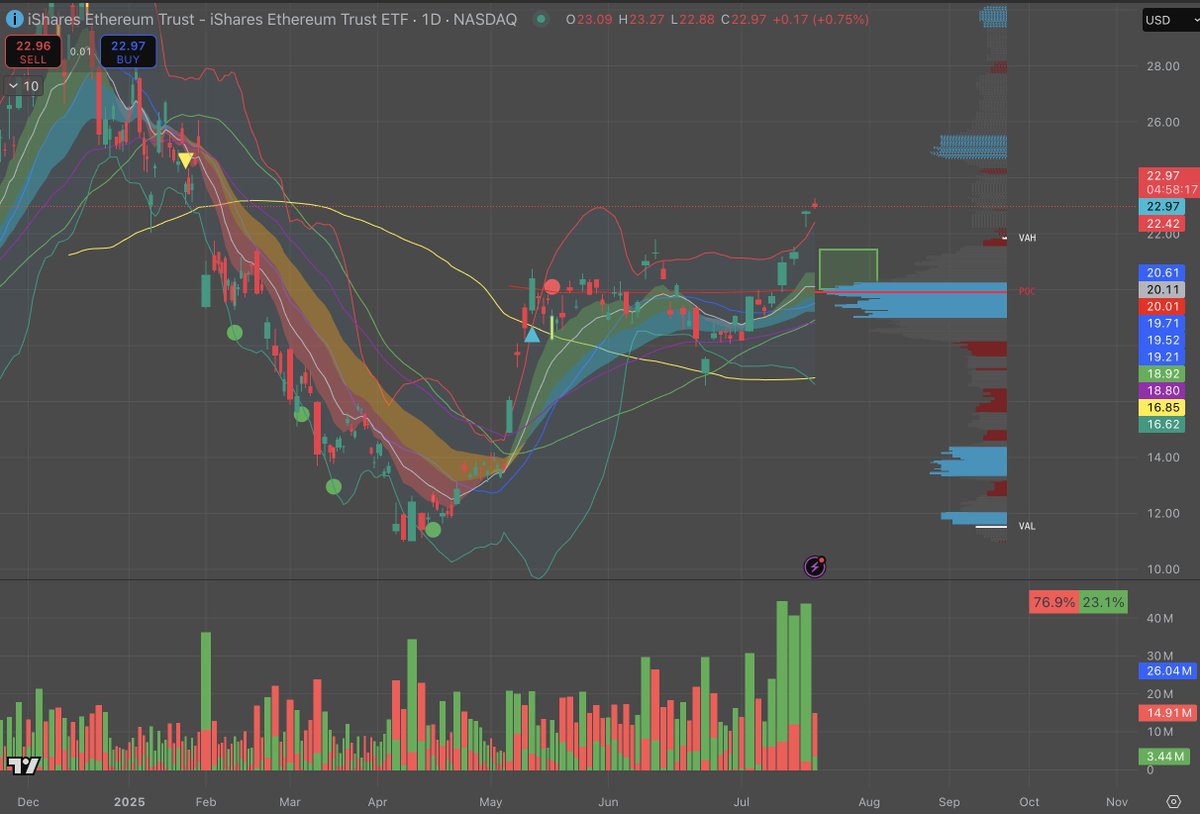This screenshot has width=1200, height=814.
Task: Click the purple 18.80 price axis label
Action: pos(1163,391)
